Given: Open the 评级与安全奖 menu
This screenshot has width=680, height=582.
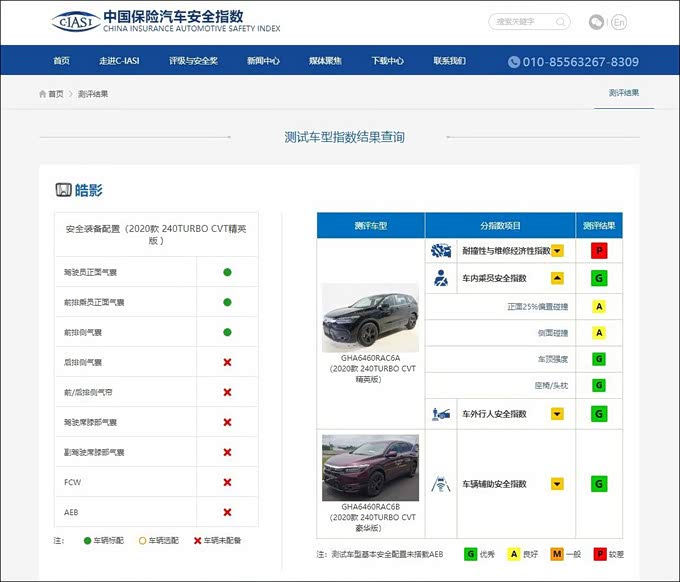Looking at the screenshot, I should pos(193,61).
